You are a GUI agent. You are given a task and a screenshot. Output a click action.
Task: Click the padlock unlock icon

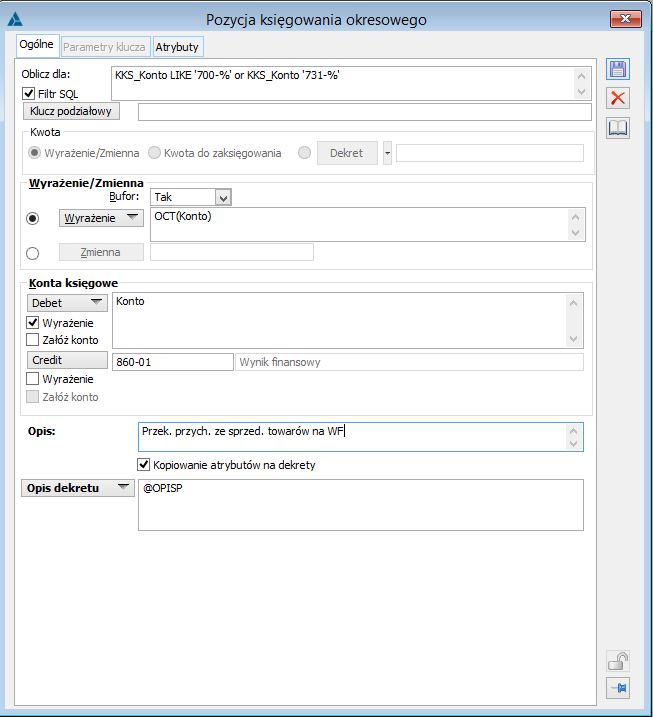(618, 661)
